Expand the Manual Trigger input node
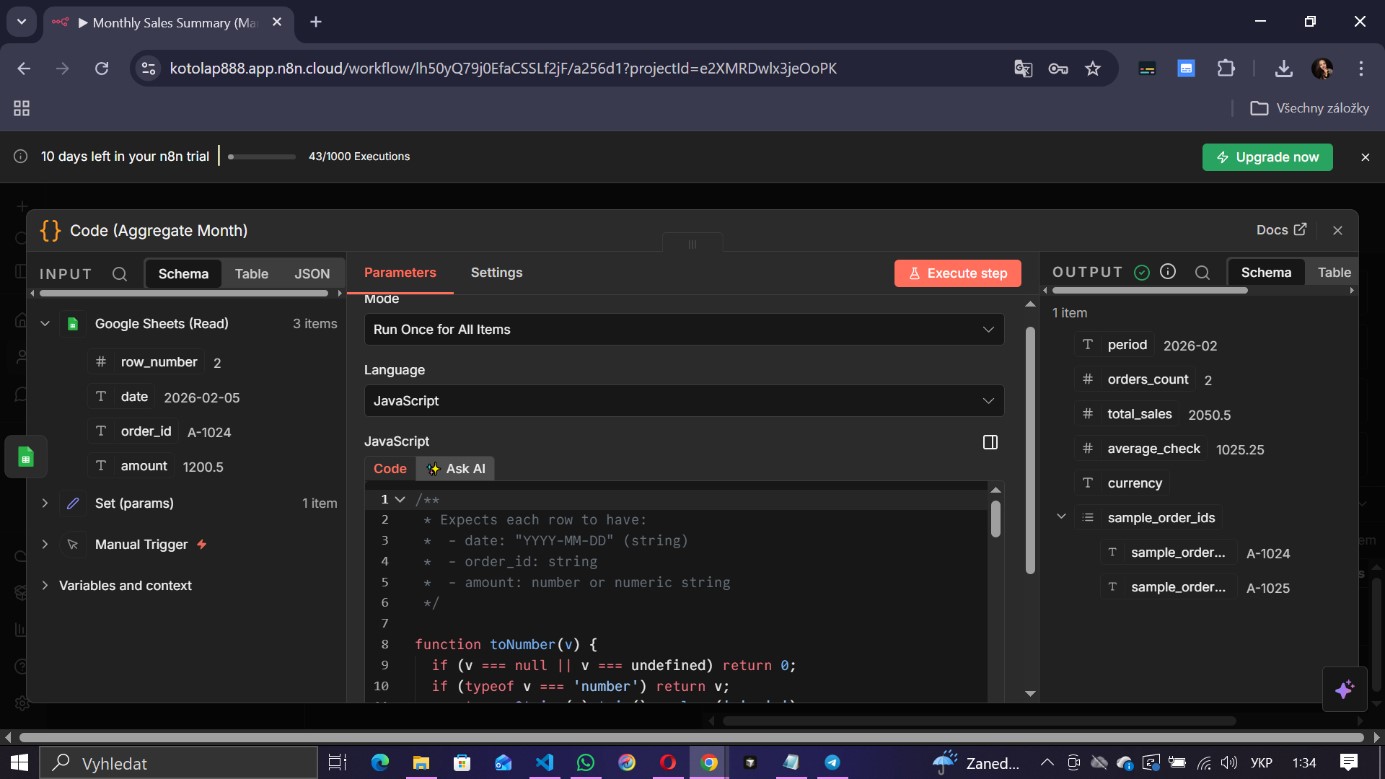Viewport: 1385px width, 779px height. tap(45, 544)
